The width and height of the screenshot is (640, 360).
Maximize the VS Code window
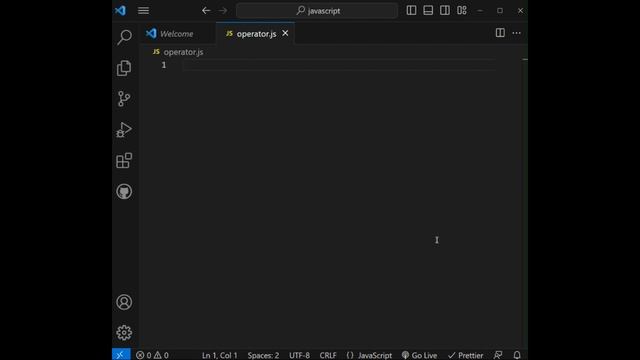pyautogui.click(x=500, y=11)
